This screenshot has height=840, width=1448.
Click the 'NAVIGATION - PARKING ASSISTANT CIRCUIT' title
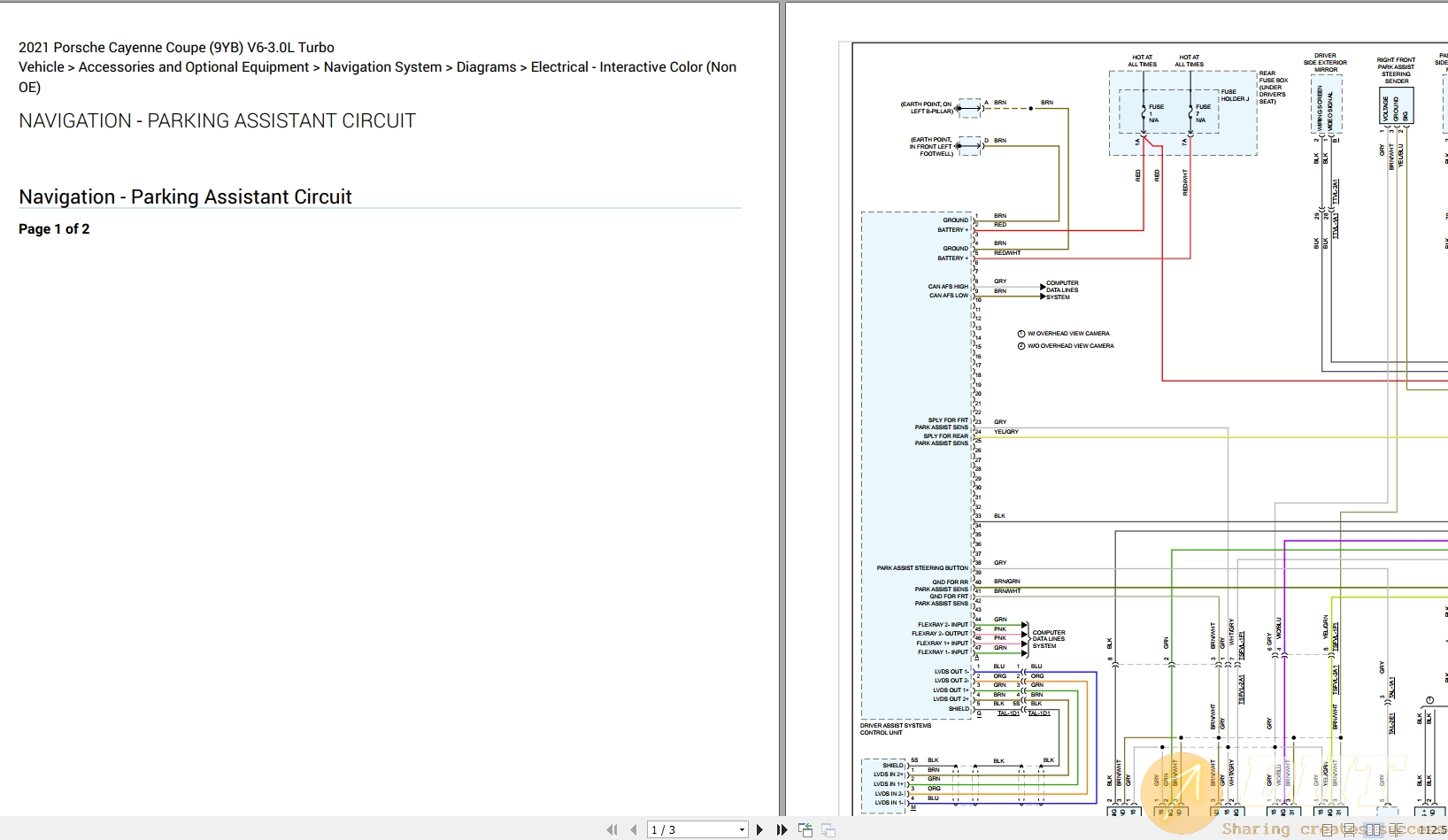pos(217,120)
